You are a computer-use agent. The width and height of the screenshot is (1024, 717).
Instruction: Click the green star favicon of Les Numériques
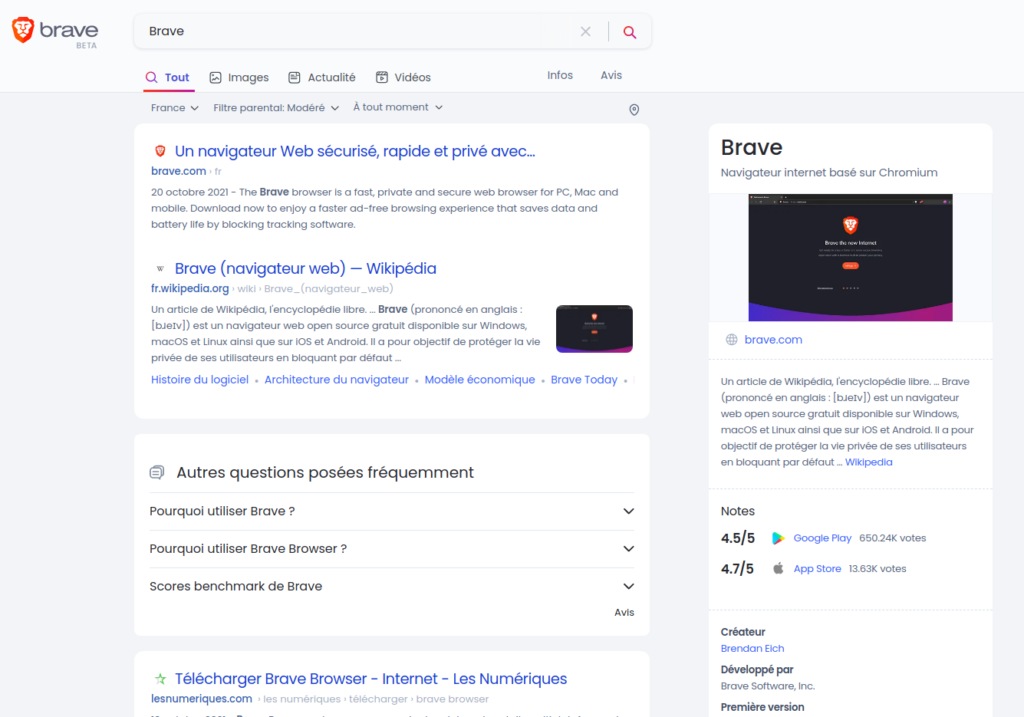(160, 678)
